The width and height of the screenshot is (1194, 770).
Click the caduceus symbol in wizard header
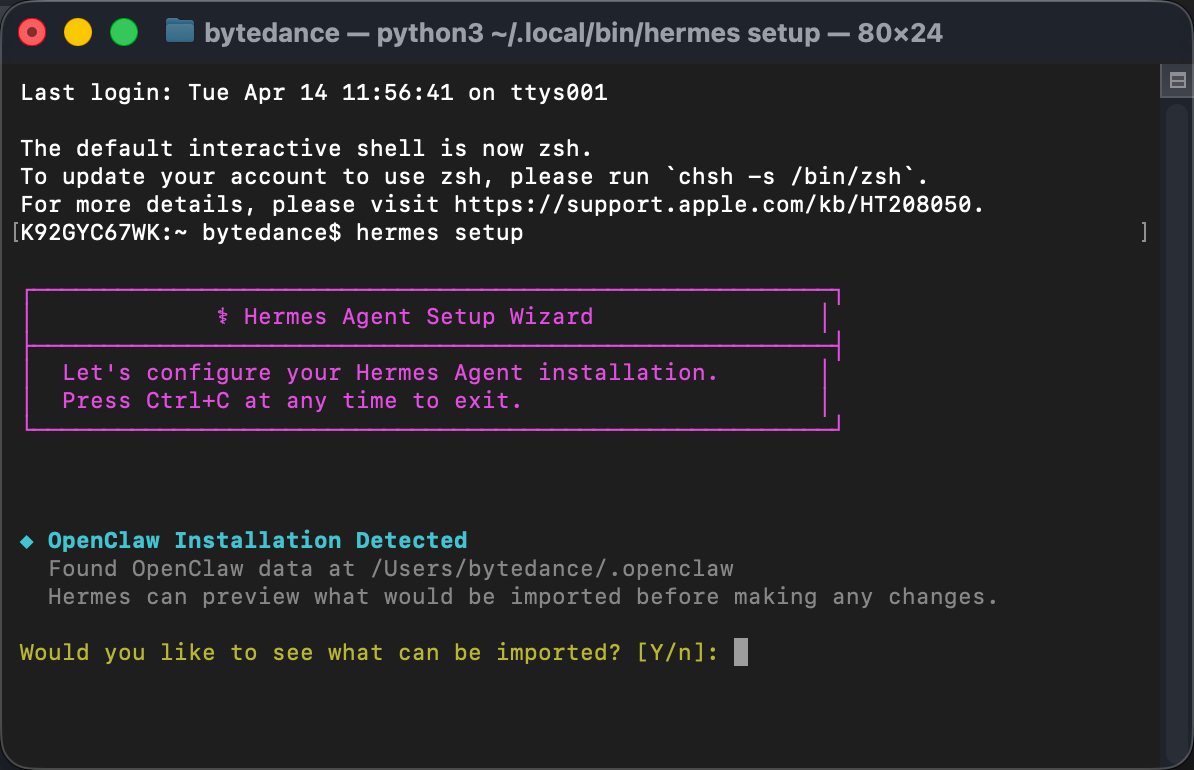point(223,317)
